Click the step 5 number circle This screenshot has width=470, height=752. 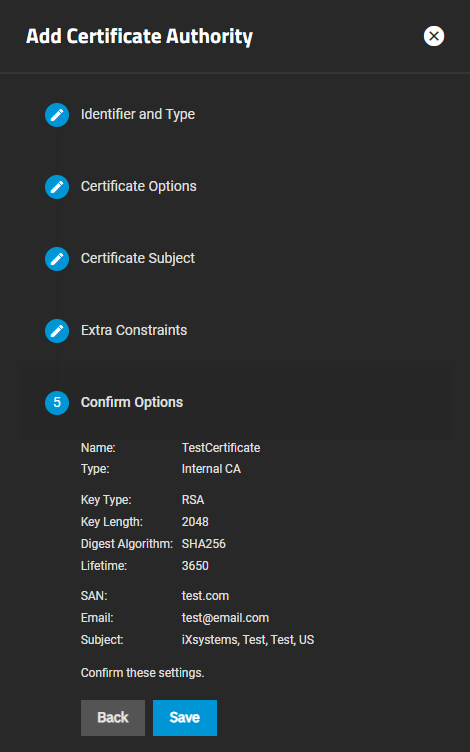point(57,402)
